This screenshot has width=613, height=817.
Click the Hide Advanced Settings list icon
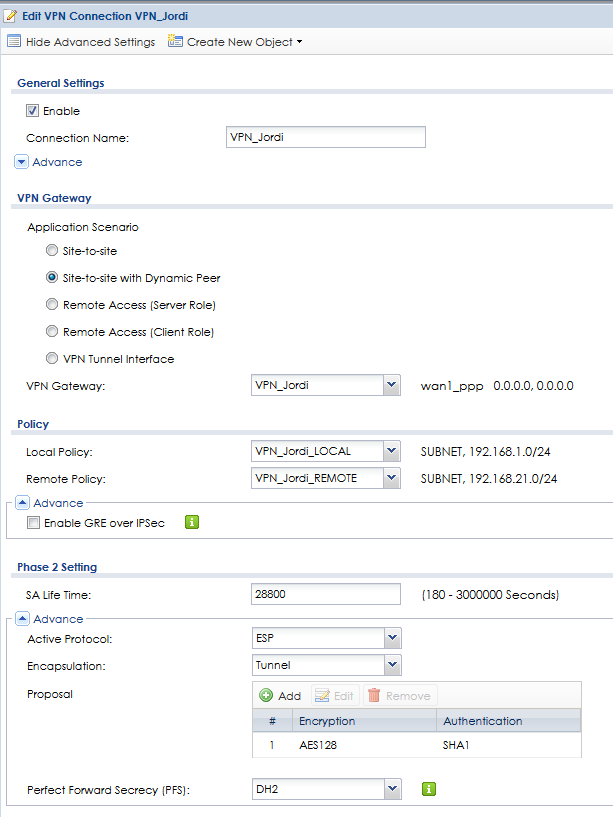coord(14,41)
